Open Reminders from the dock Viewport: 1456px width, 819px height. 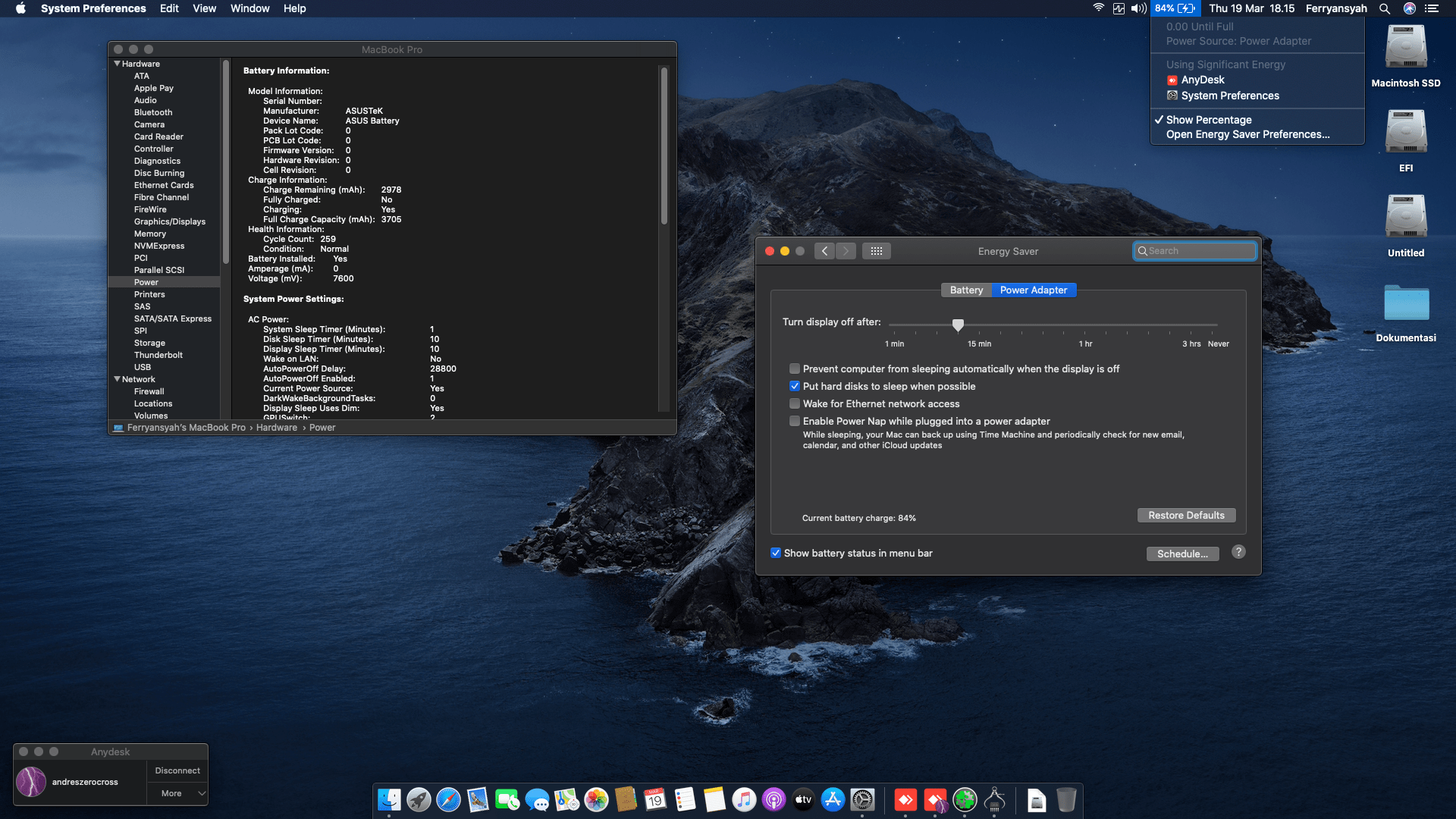(685, 799)
